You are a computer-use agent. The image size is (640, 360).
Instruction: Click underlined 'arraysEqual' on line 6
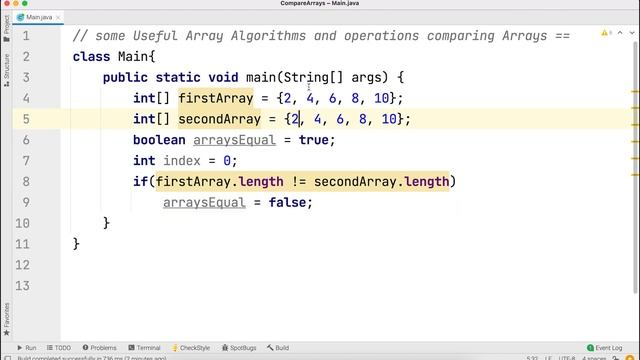[234, 140]
